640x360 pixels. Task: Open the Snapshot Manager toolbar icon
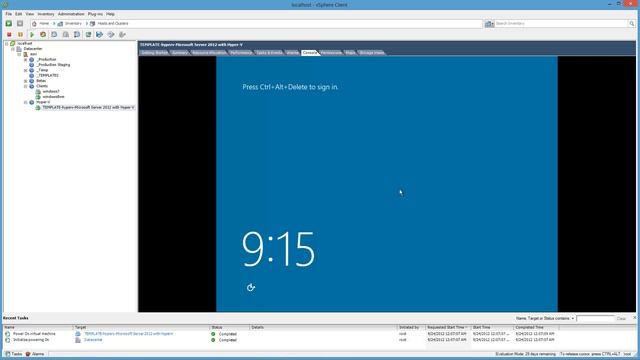(77, 35)
